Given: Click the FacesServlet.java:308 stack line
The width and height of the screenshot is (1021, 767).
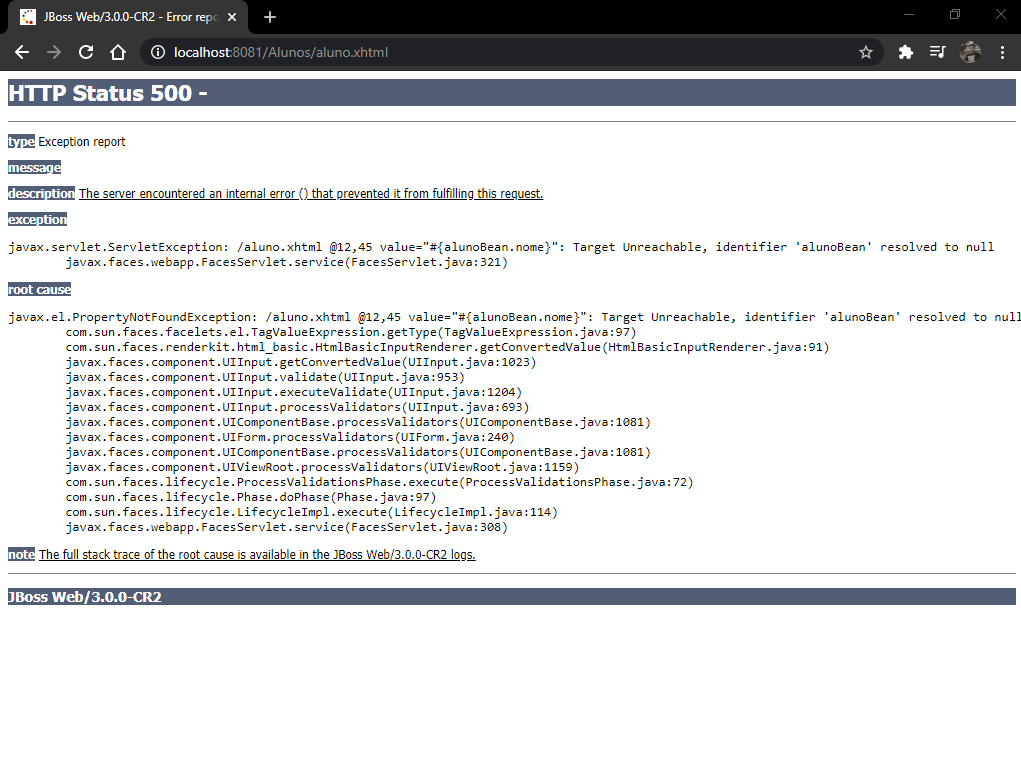Looking at the screenshot, I should coord(286,527).
